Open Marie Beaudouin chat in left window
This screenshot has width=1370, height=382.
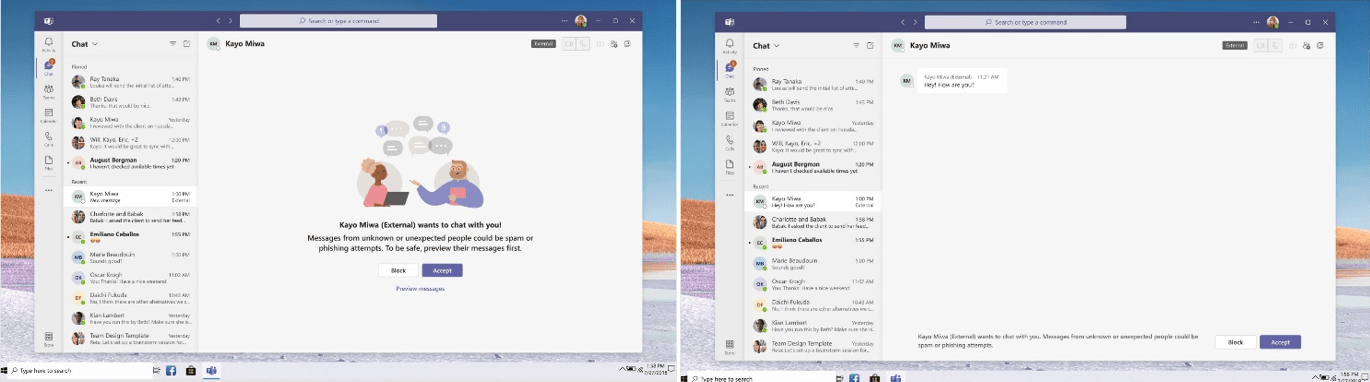point(131,257)
